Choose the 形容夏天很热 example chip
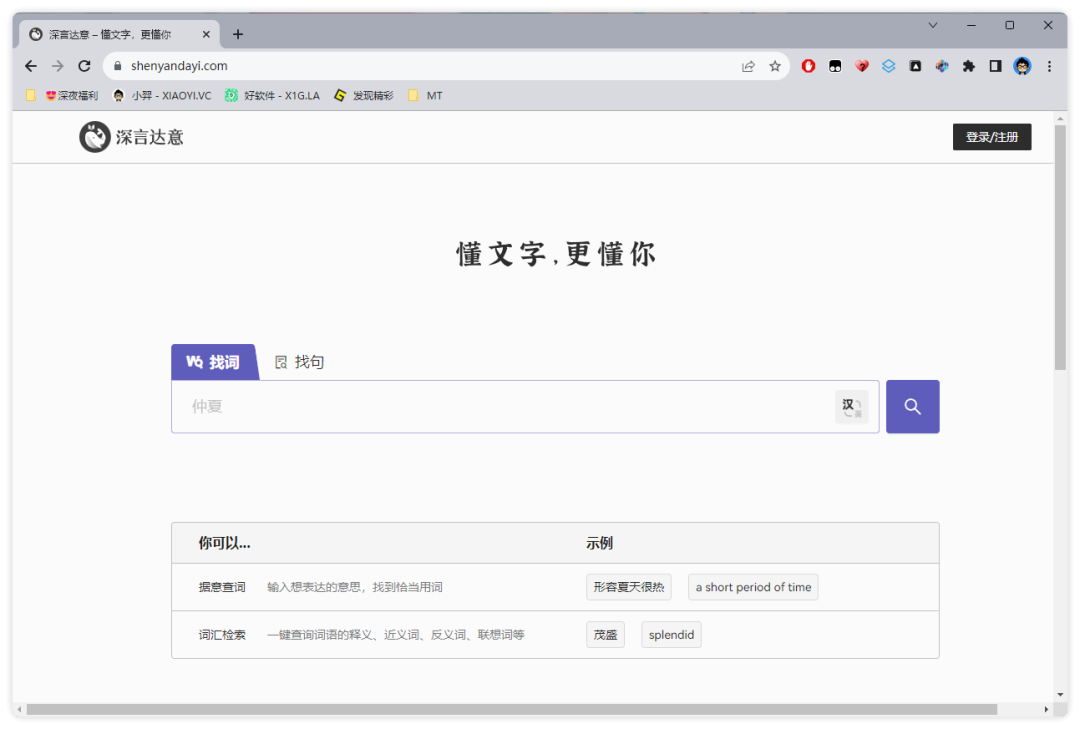1080x729 pixels. [x=628, y=587]
